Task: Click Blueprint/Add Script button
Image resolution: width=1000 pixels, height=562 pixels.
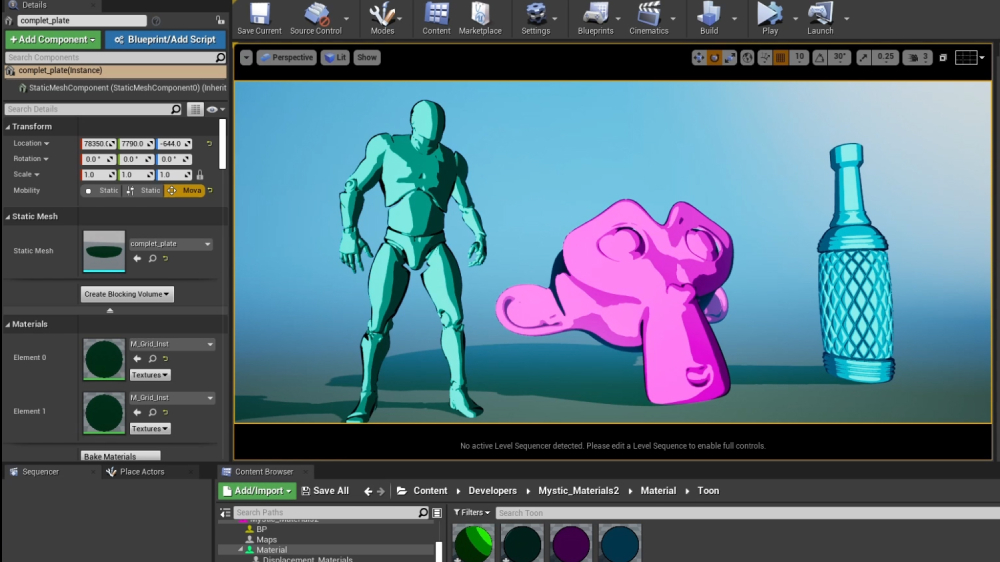Action: (165, 40)
